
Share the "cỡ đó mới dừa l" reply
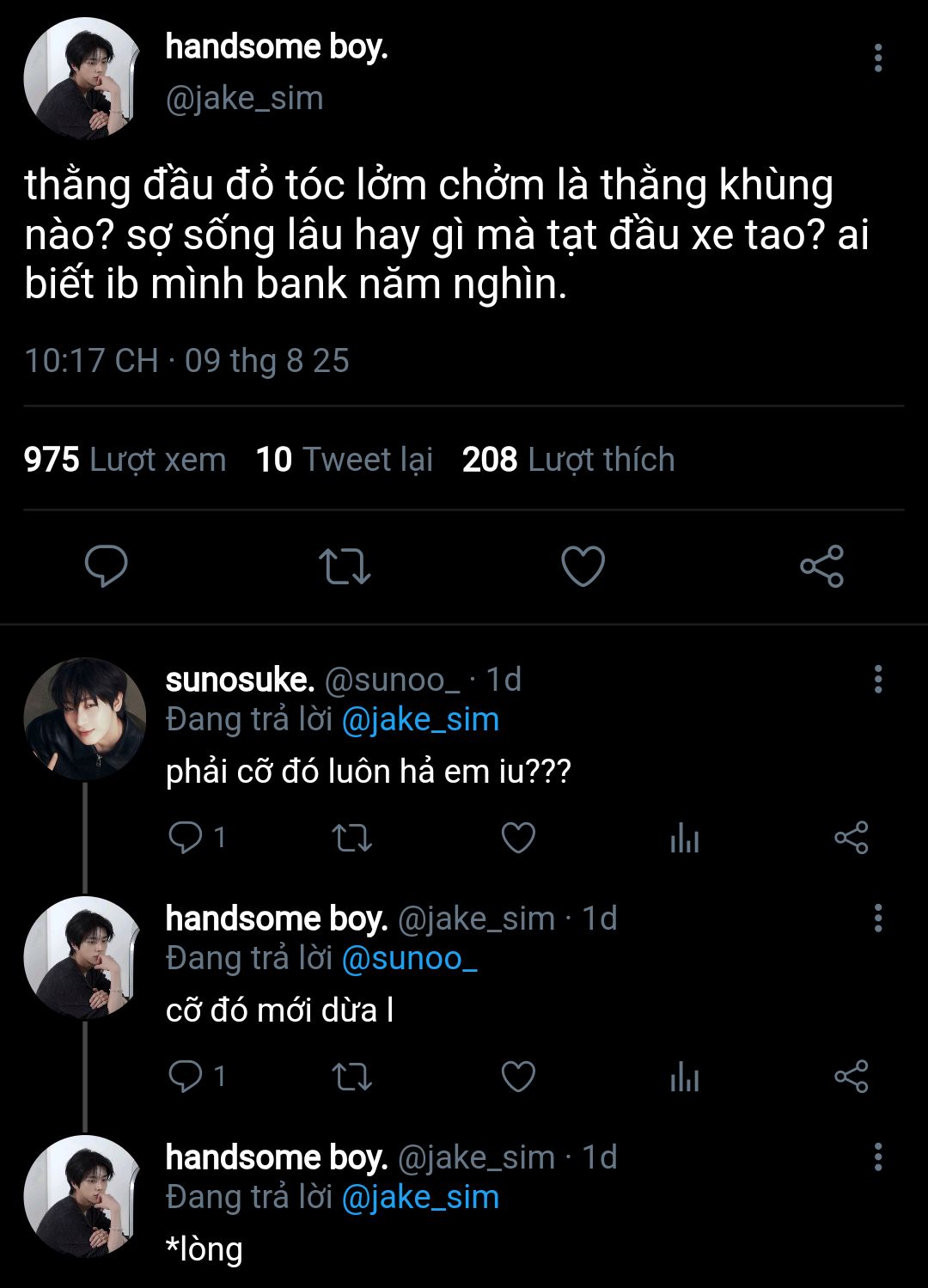[x=852, y=1076]
